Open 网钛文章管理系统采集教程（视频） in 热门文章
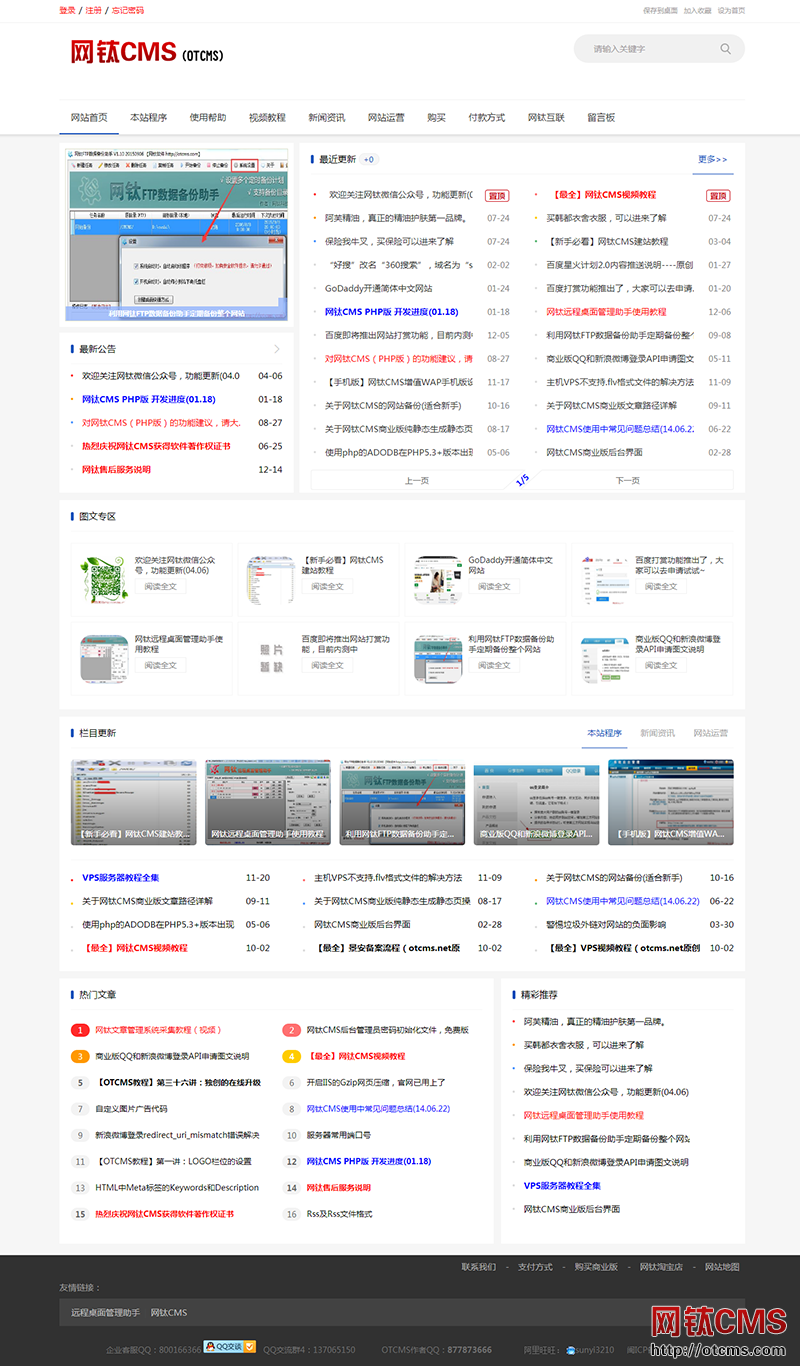Viewport: 800px width, 1366px height. (158, 1030)
